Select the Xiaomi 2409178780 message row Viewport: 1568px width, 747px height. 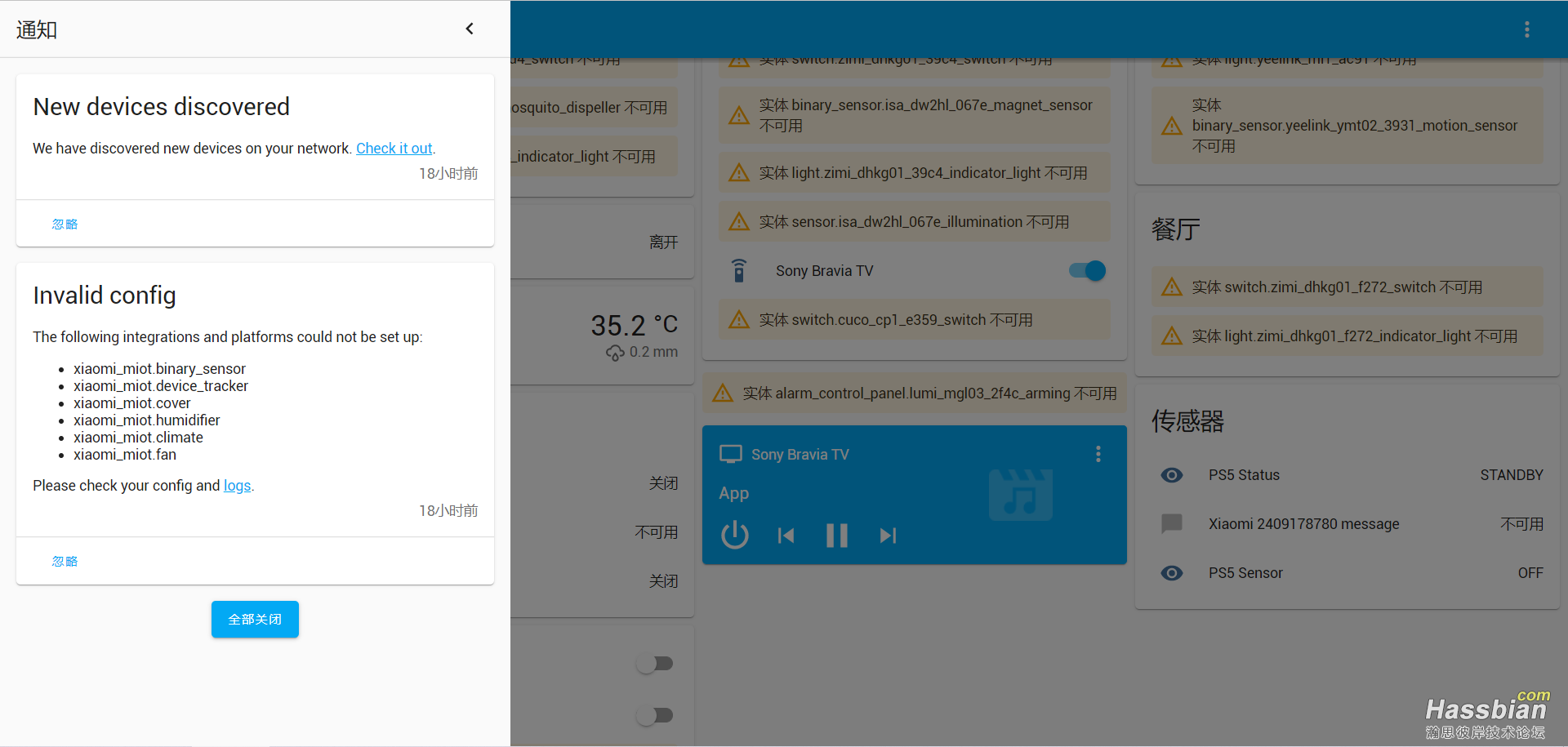(x=1347, y=524)
